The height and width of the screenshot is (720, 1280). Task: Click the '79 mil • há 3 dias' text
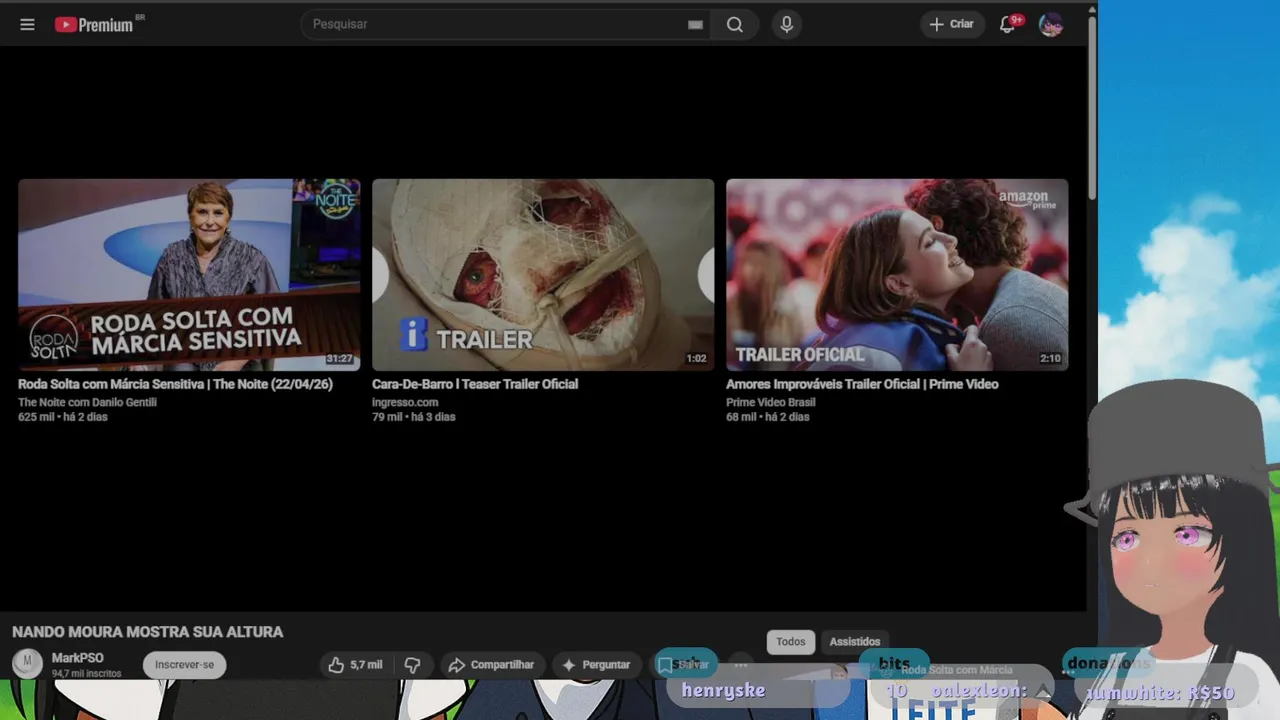pos(413,417)
